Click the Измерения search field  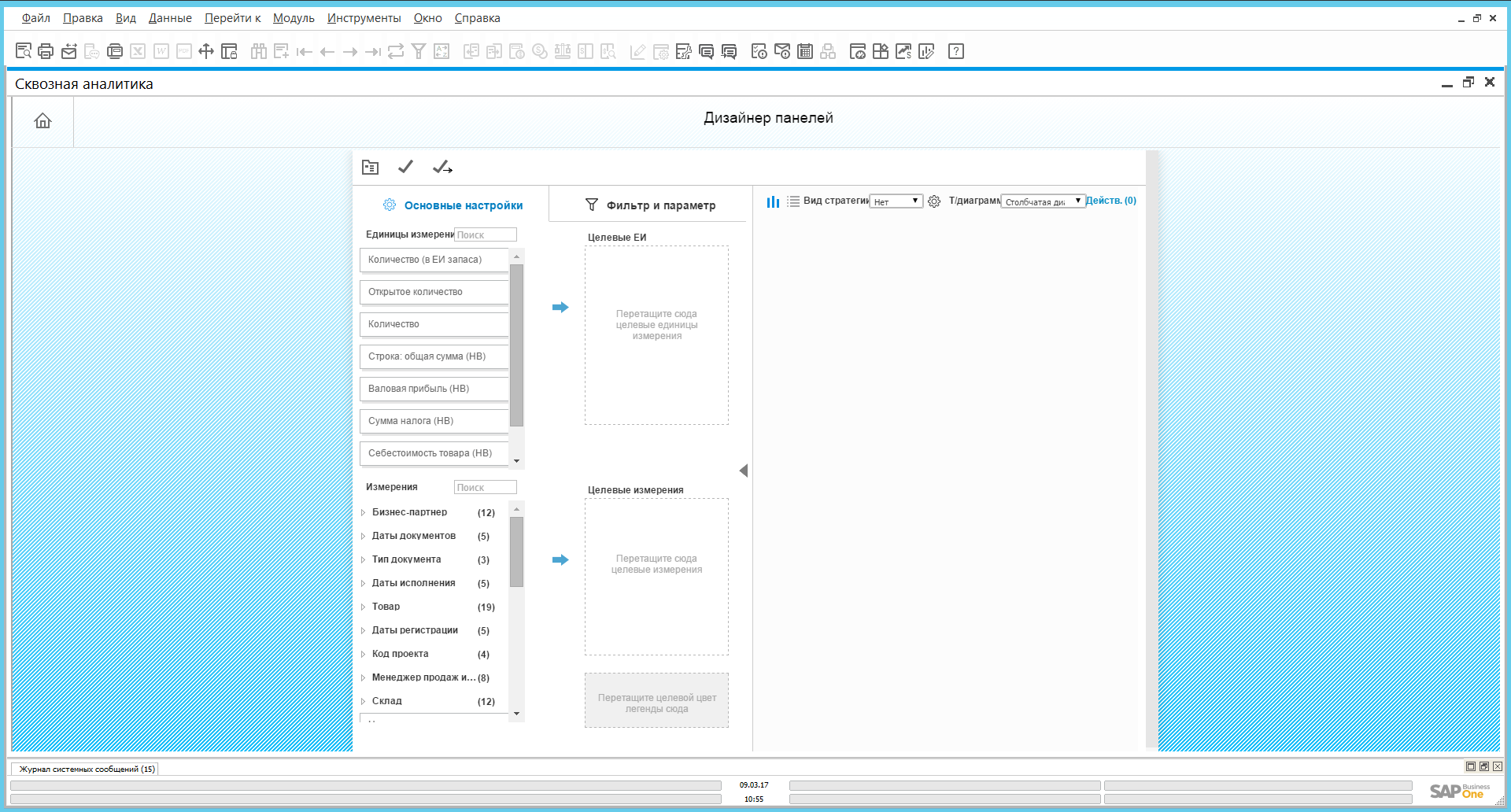[485, 487]
